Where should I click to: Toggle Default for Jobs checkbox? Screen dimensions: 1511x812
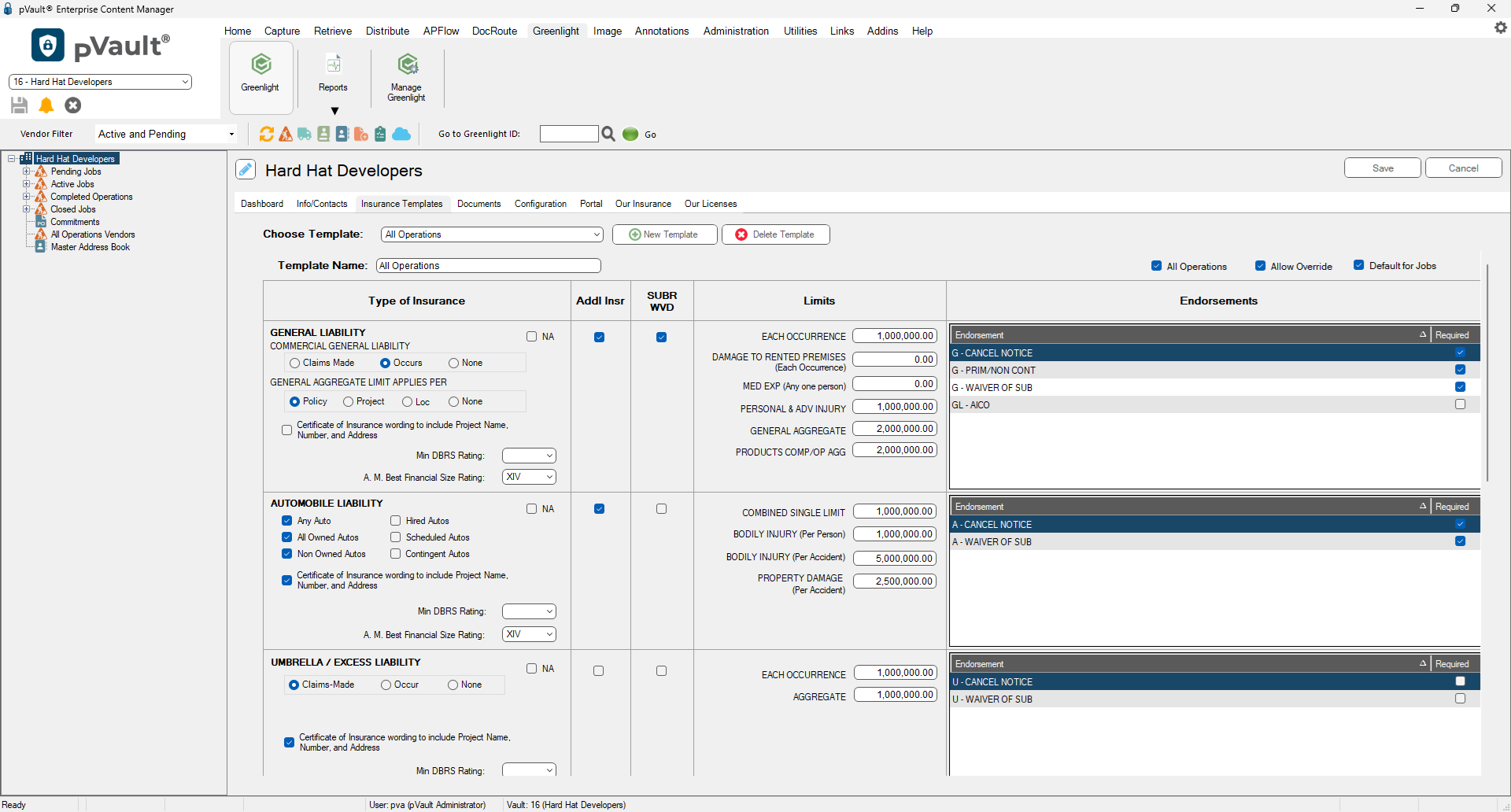1359,265
